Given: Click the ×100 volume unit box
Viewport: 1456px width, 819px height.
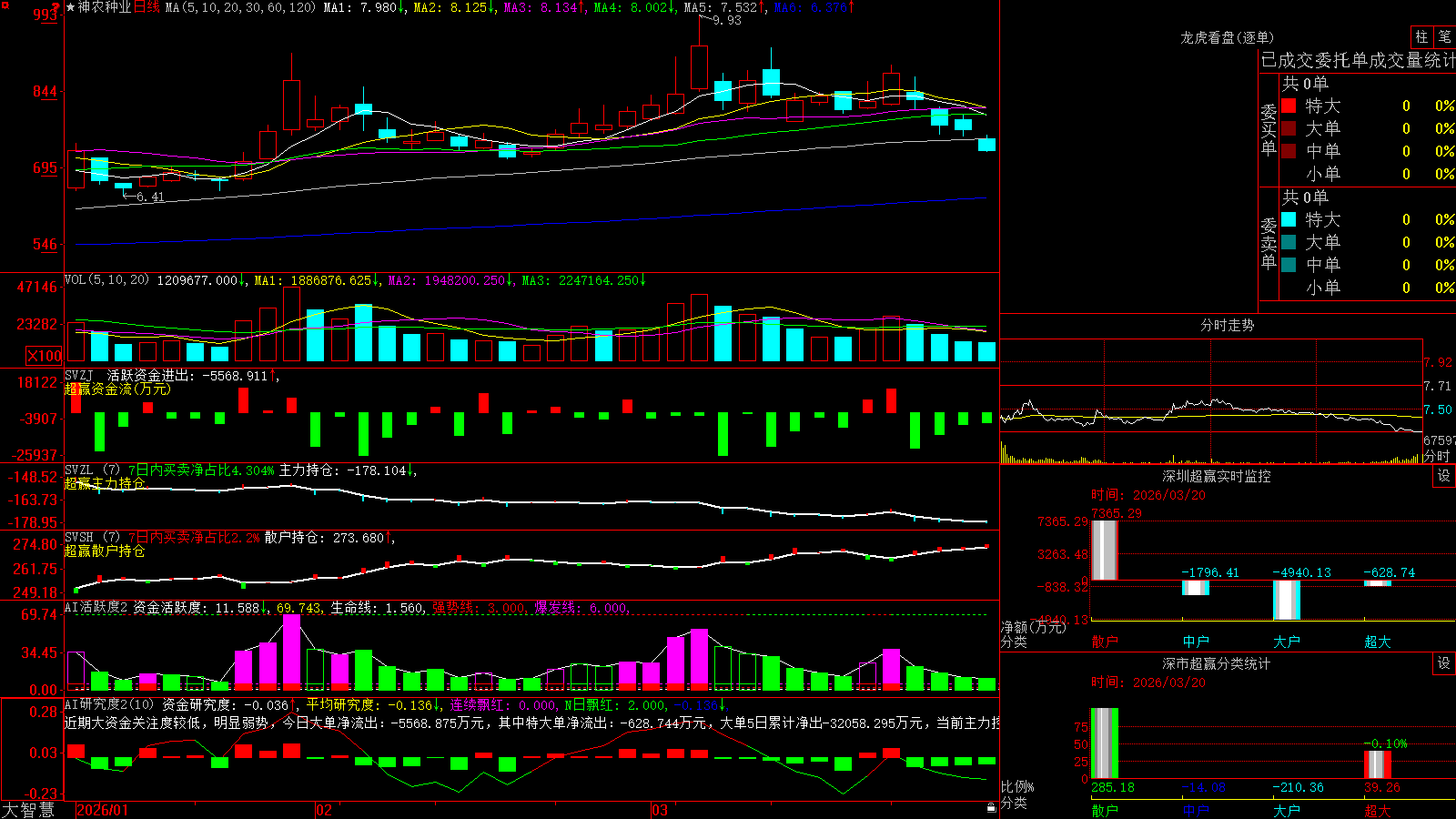Looking at the screenshot, I should [45, 356].
